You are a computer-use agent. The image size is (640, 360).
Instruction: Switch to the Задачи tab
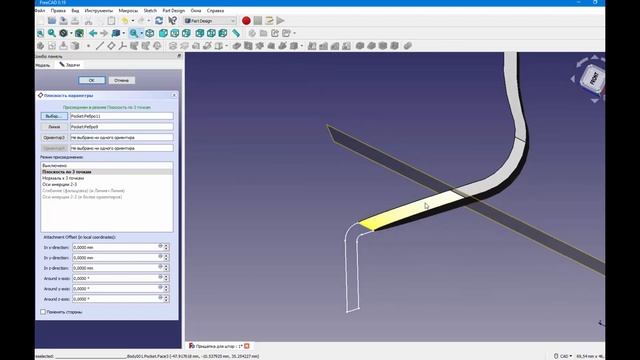(x=69, y=65)
